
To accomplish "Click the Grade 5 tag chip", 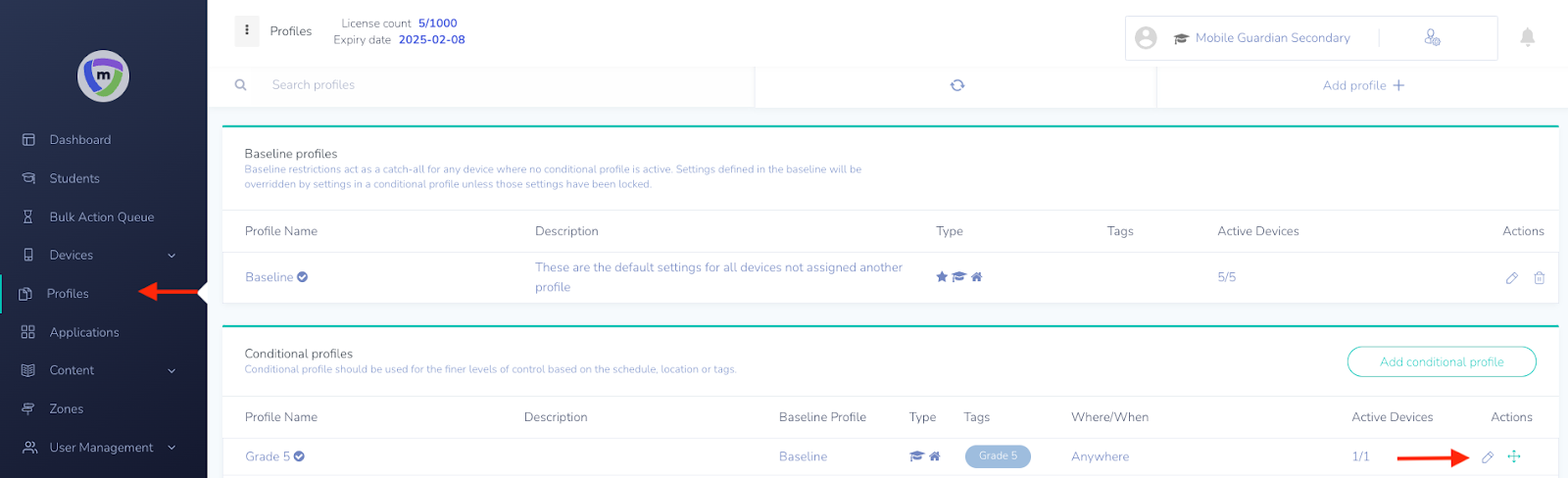I will coord(998,455).
